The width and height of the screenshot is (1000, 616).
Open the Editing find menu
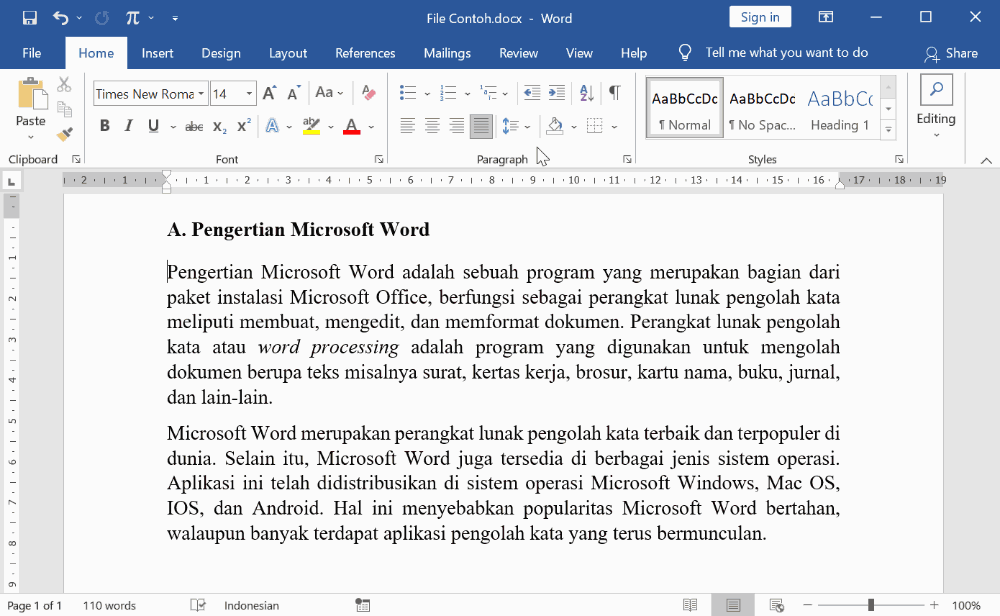pyautogui.click(x=936, y=107)
